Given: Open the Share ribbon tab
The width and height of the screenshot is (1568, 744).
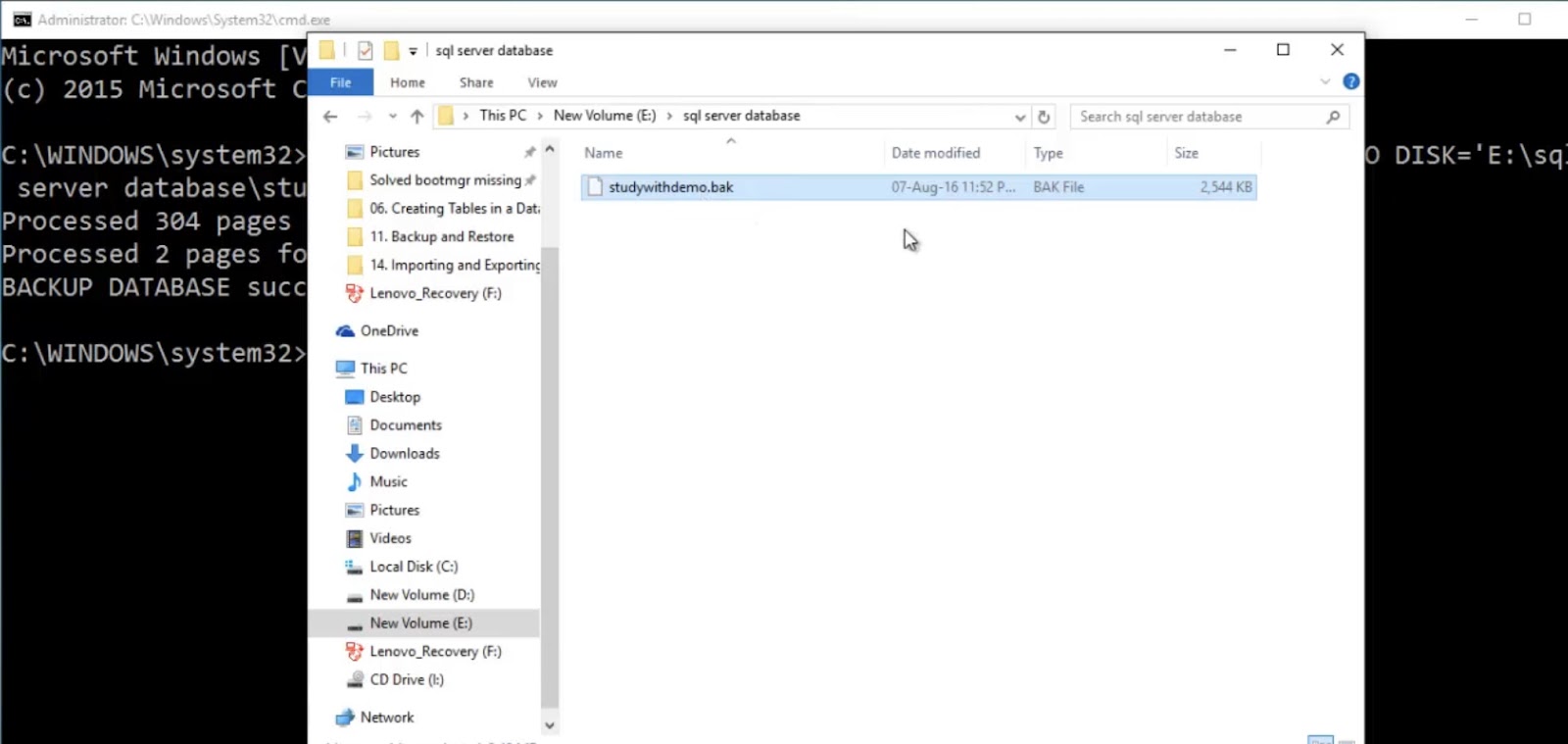Looking at the screenshot, I should tap(476, 82).
